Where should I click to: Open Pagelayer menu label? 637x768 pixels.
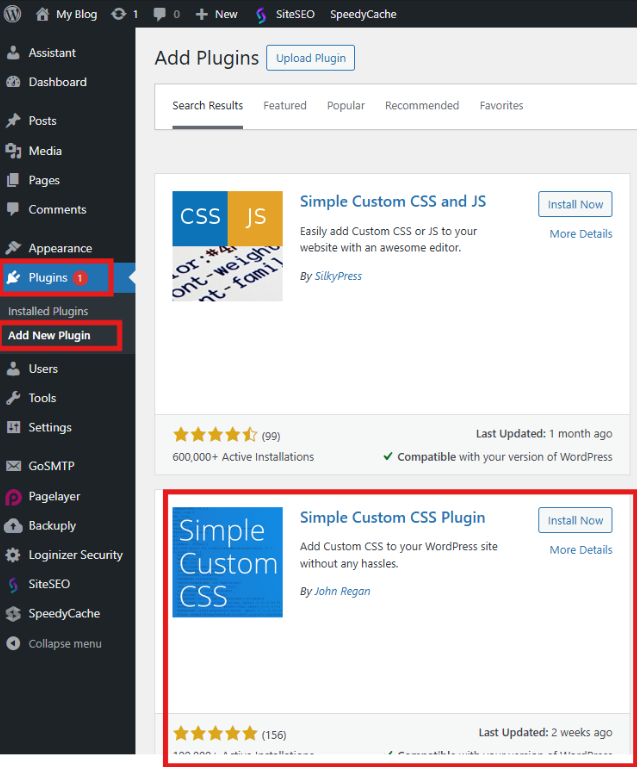[54, 497]
